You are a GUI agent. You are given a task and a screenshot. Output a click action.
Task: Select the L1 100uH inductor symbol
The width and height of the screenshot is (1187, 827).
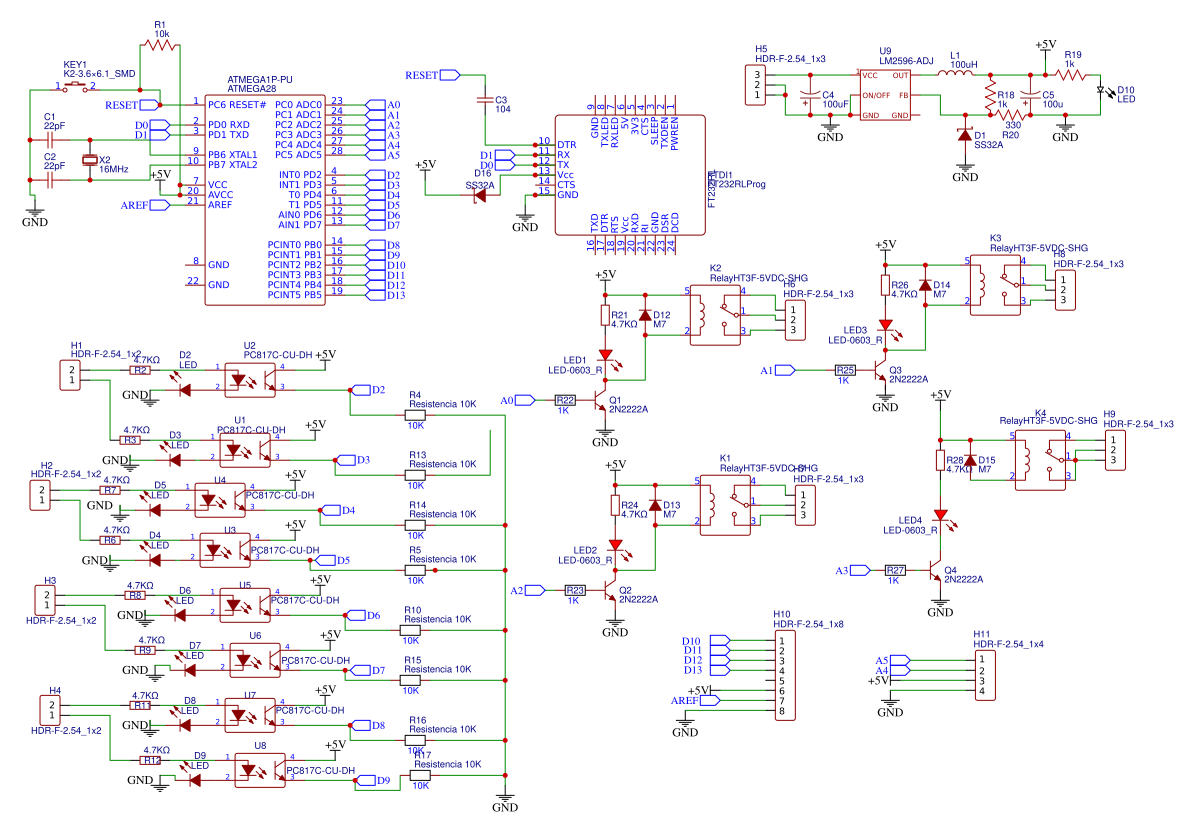pyautogui.click(x=962, y=75)
